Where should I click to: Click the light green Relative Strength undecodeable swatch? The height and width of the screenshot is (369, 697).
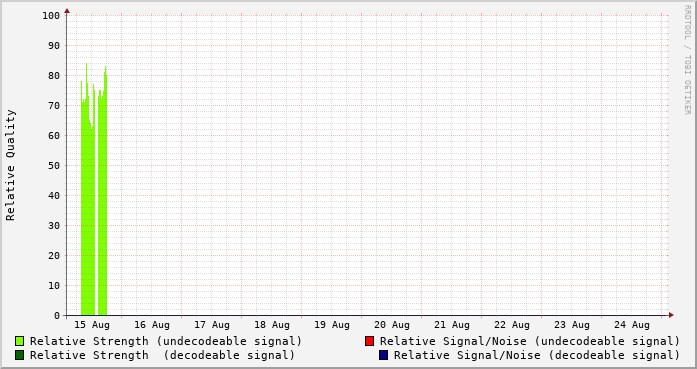pyautogui.click(x=20, y=341)
